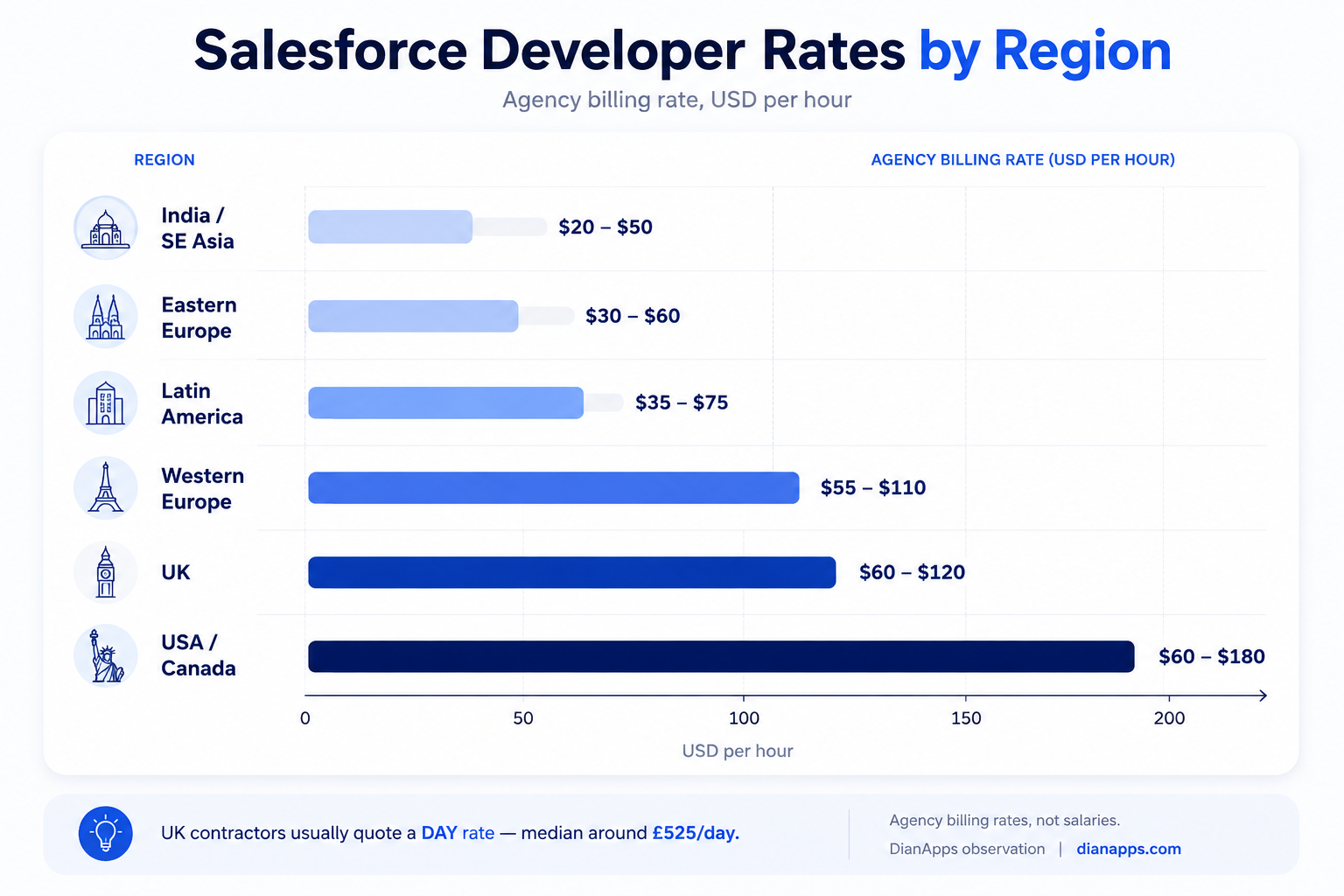Click the "Eastern Europe" region label
This screenshot has width=1344, height=896.
coord(199,318)
